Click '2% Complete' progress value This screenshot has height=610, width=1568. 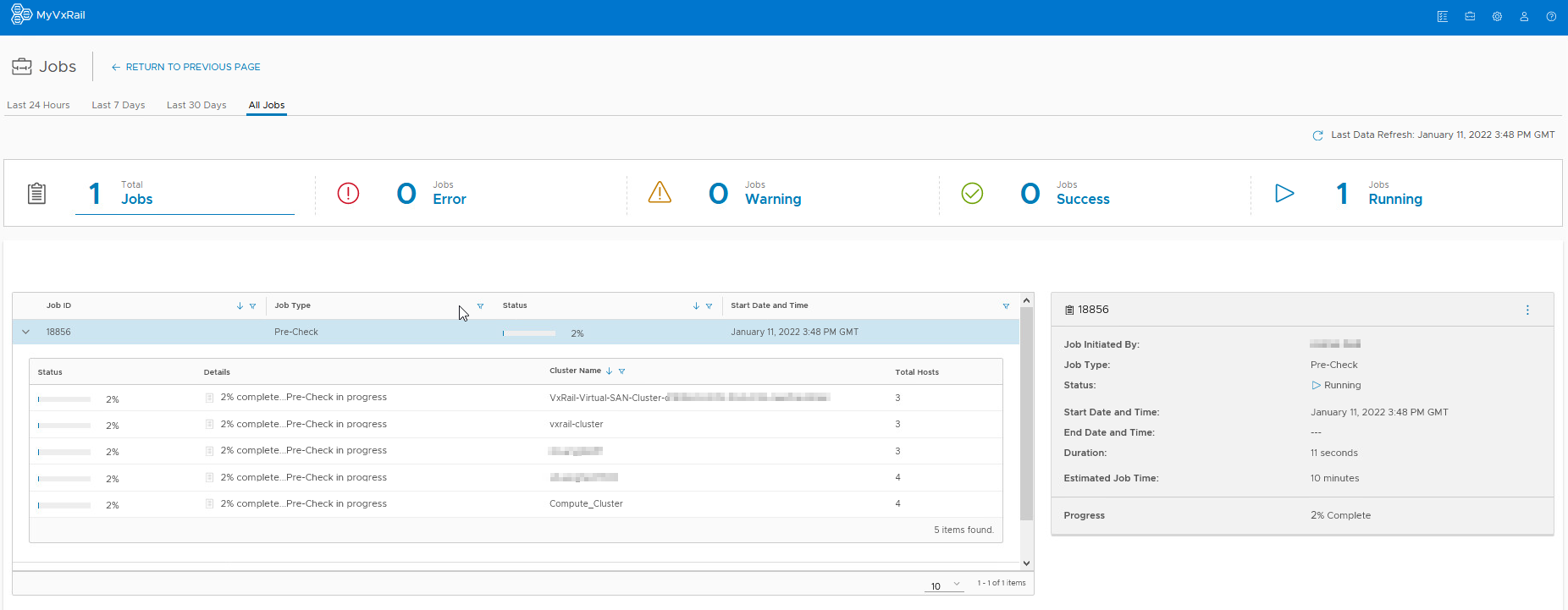coord(1340,516)
